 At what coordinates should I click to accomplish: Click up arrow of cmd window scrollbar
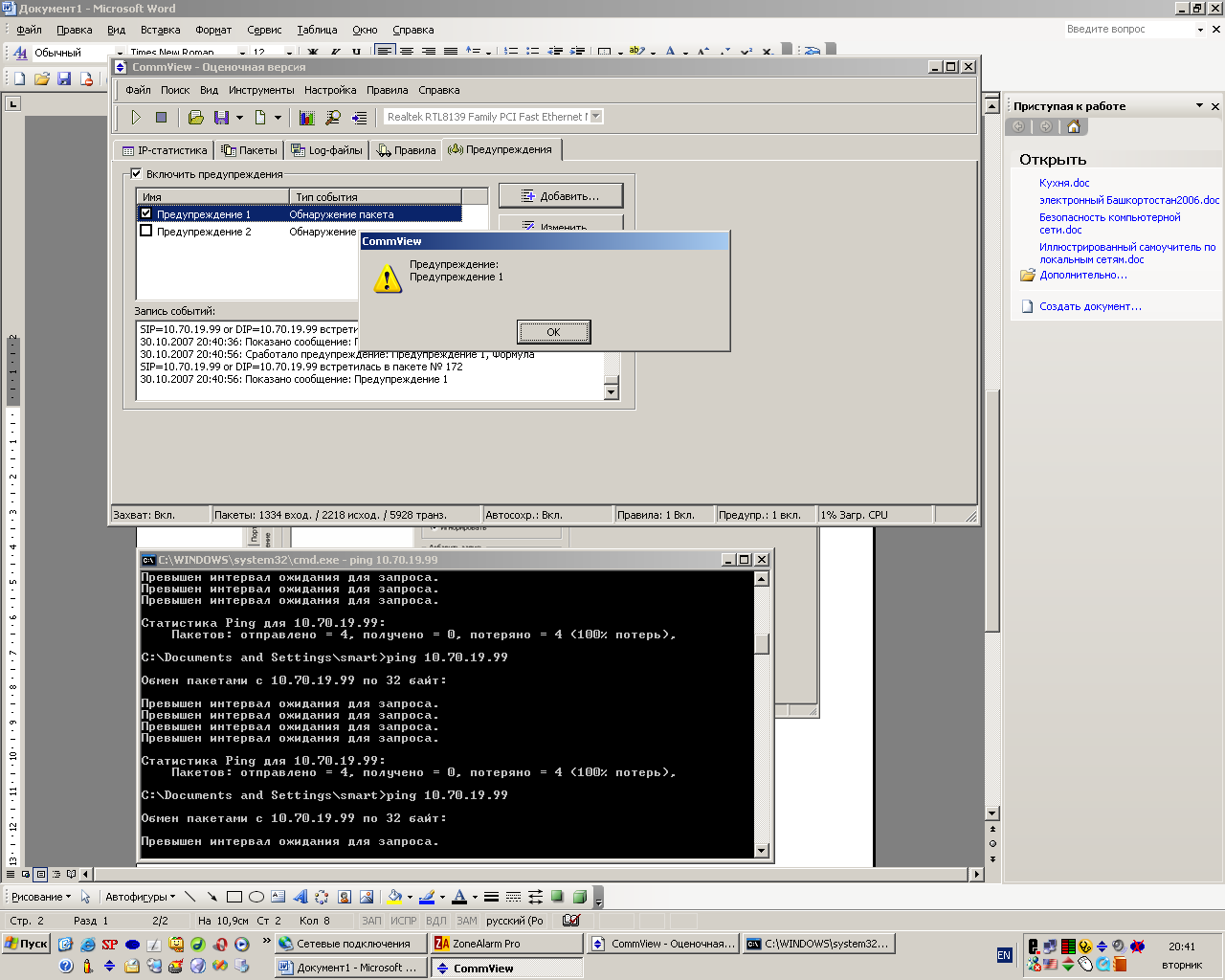click(x=762, y=579)
